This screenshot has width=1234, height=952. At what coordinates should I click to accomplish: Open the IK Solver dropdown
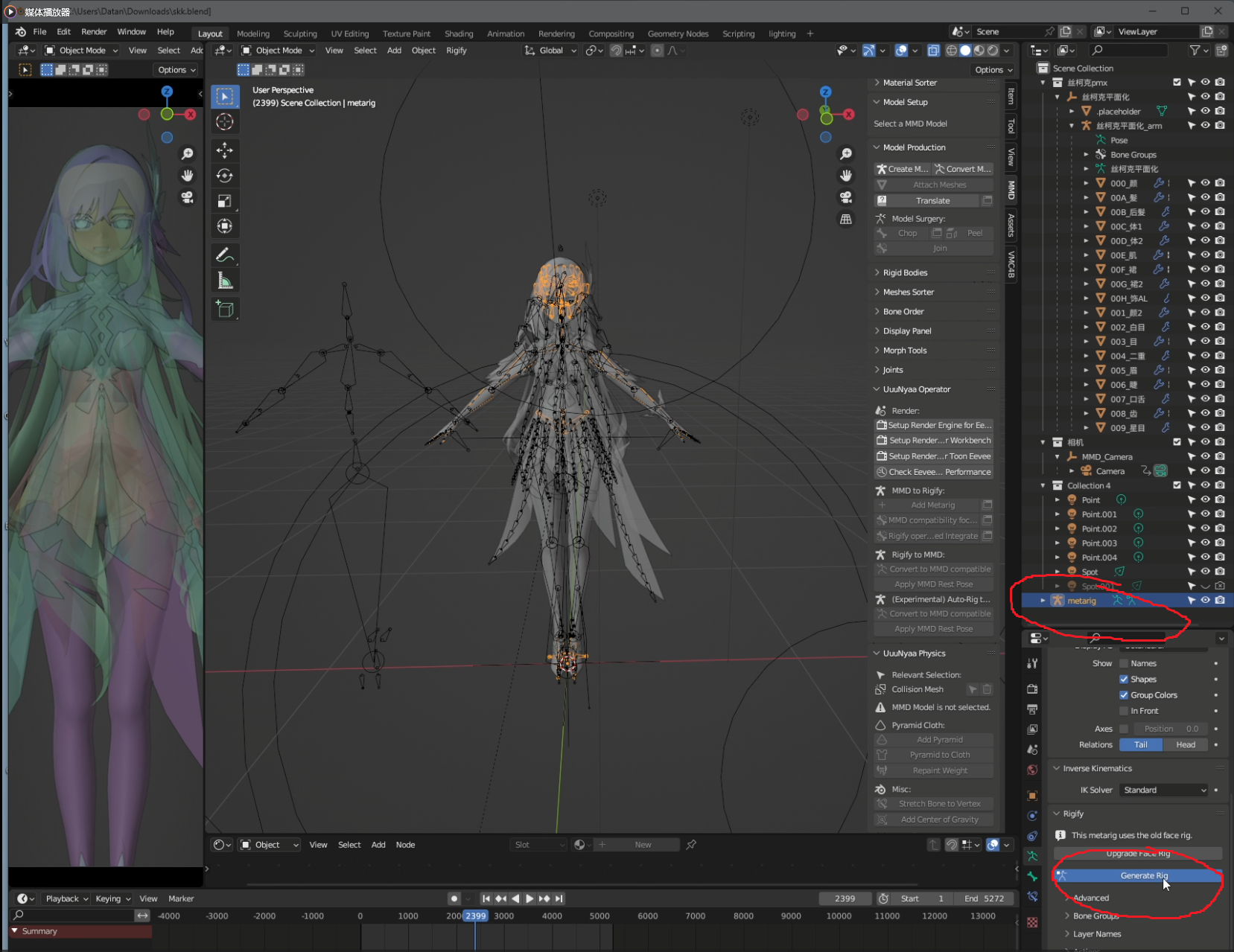tap(1163, 790)
